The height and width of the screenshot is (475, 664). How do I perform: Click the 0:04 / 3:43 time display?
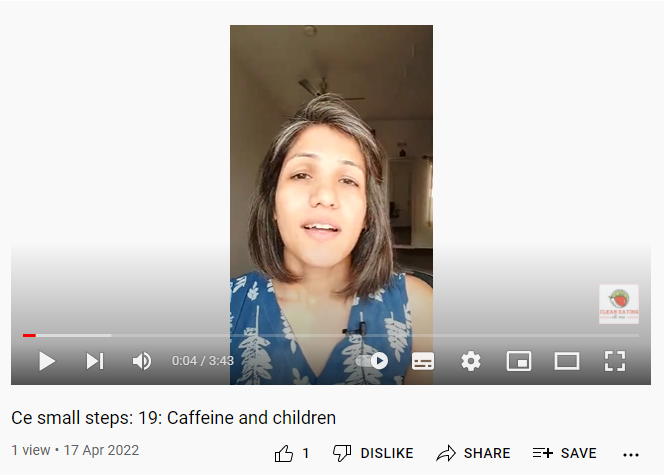202,361
